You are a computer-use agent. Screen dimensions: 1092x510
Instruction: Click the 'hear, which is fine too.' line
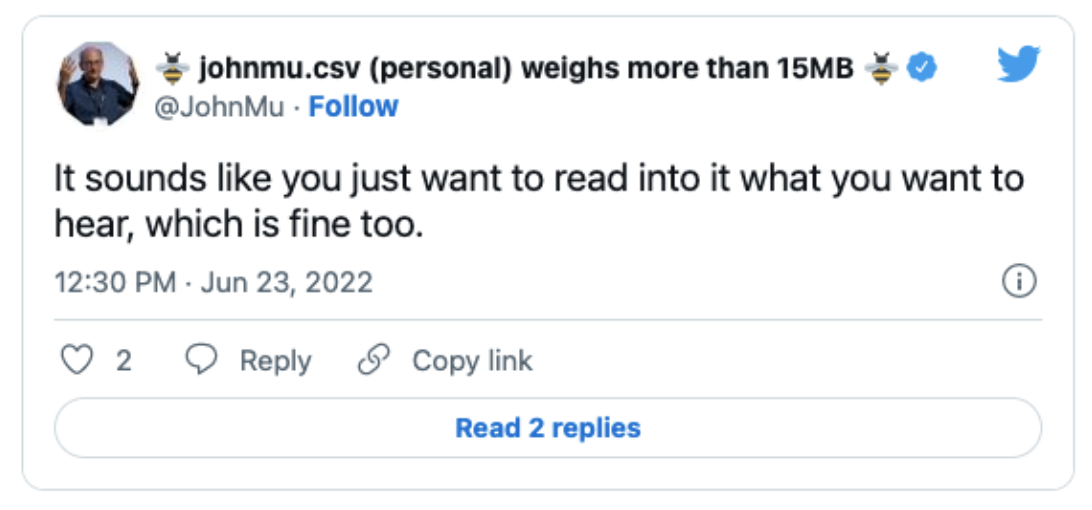(x=240, y=224)
